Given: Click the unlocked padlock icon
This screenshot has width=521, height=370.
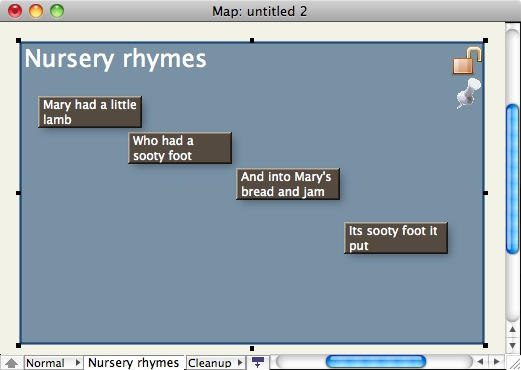Looking at the screenshot, I should click(x=467, y=61).
